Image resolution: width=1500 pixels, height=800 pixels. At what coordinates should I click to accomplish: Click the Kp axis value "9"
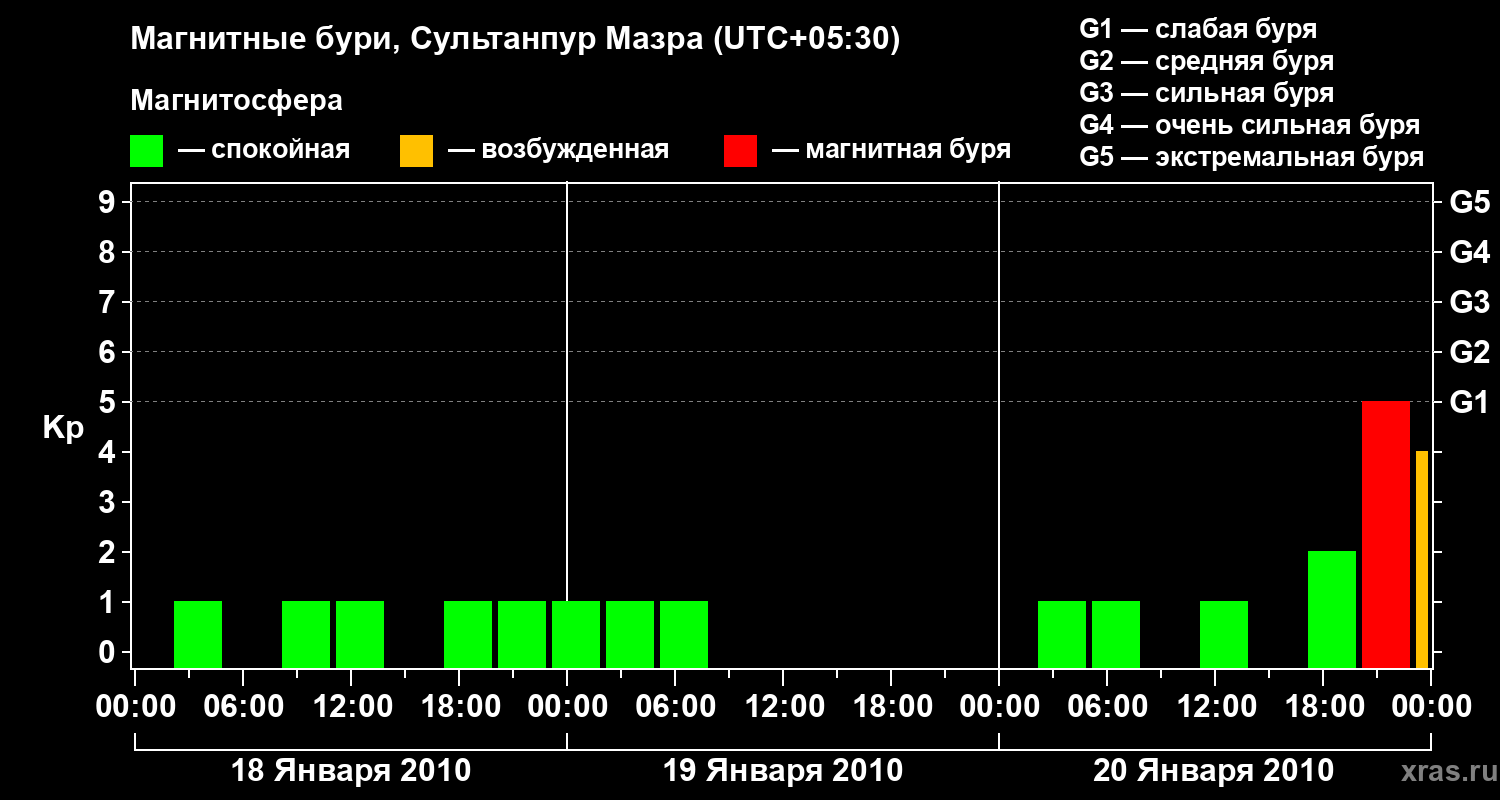tap(109, 202)
